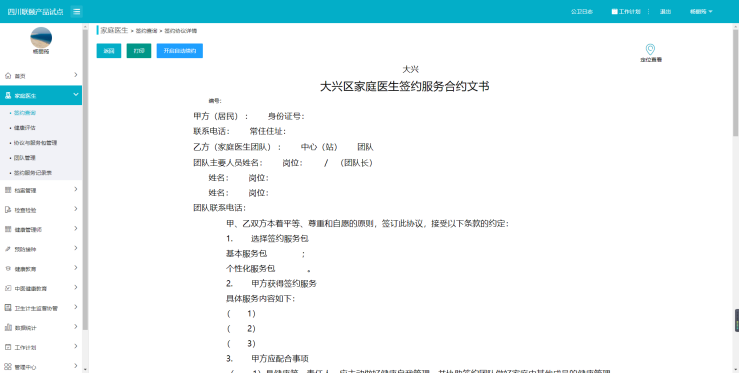Expand the 档案管理 menu chevron

(76, 190)
